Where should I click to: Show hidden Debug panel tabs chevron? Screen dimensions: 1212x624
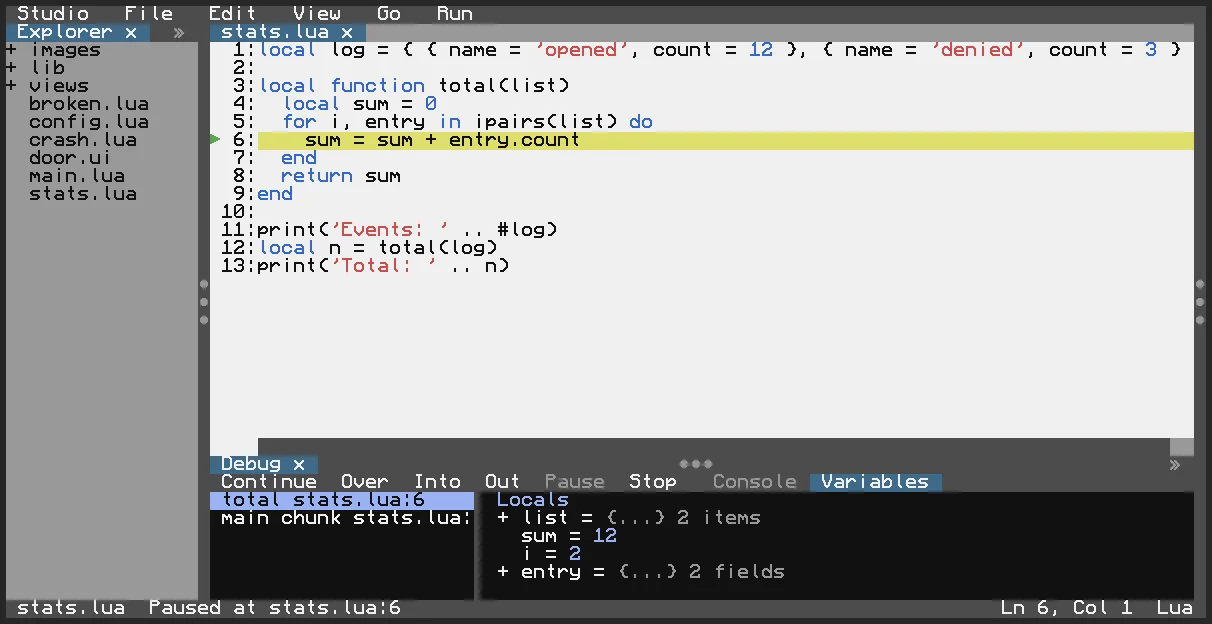(x=1175, y=464)
